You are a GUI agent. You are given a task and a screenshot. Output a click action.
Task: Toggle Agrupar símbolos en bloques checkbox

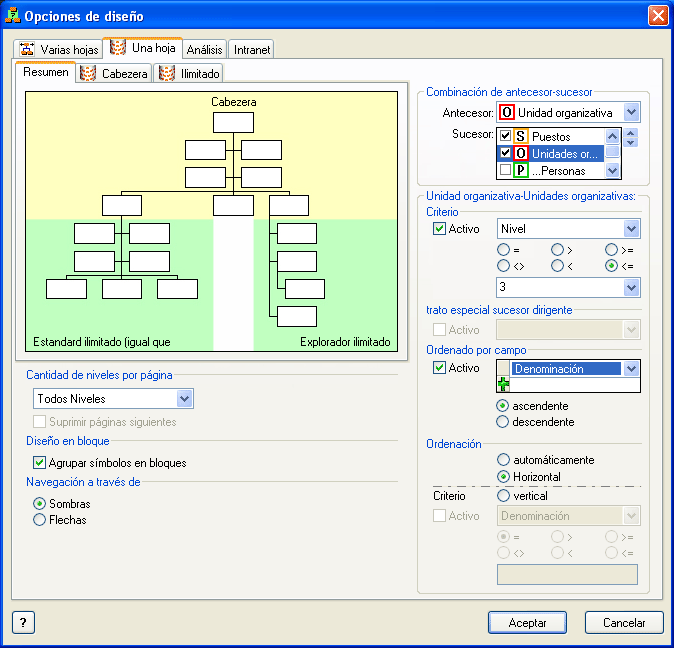click(x=40, y=463)
